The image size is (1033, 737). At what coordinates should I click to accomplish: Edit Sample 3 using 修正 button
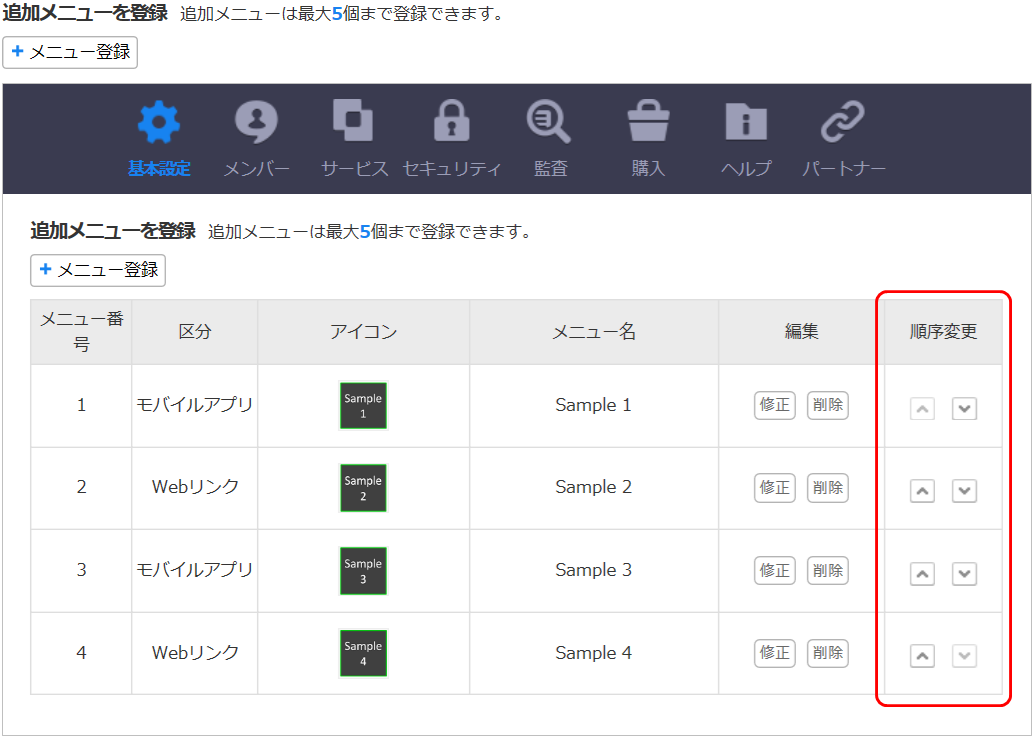(775, 570)
